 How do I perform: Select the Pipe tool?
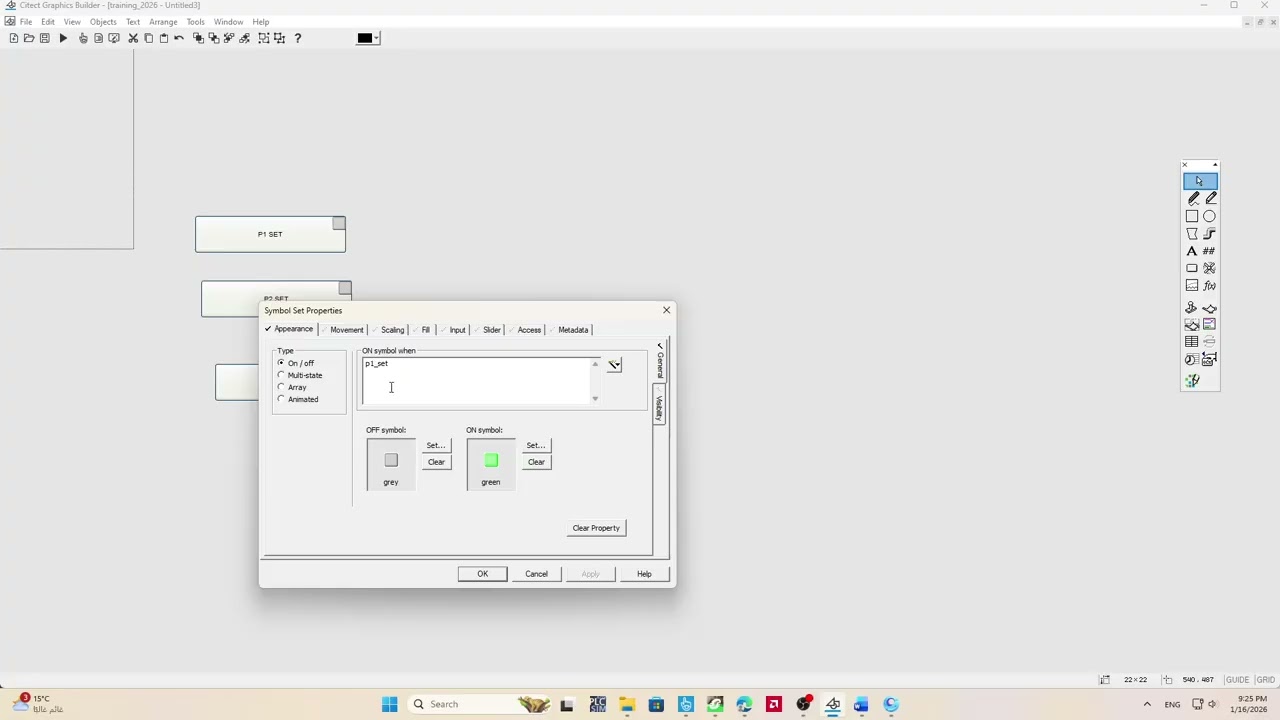1210,233
